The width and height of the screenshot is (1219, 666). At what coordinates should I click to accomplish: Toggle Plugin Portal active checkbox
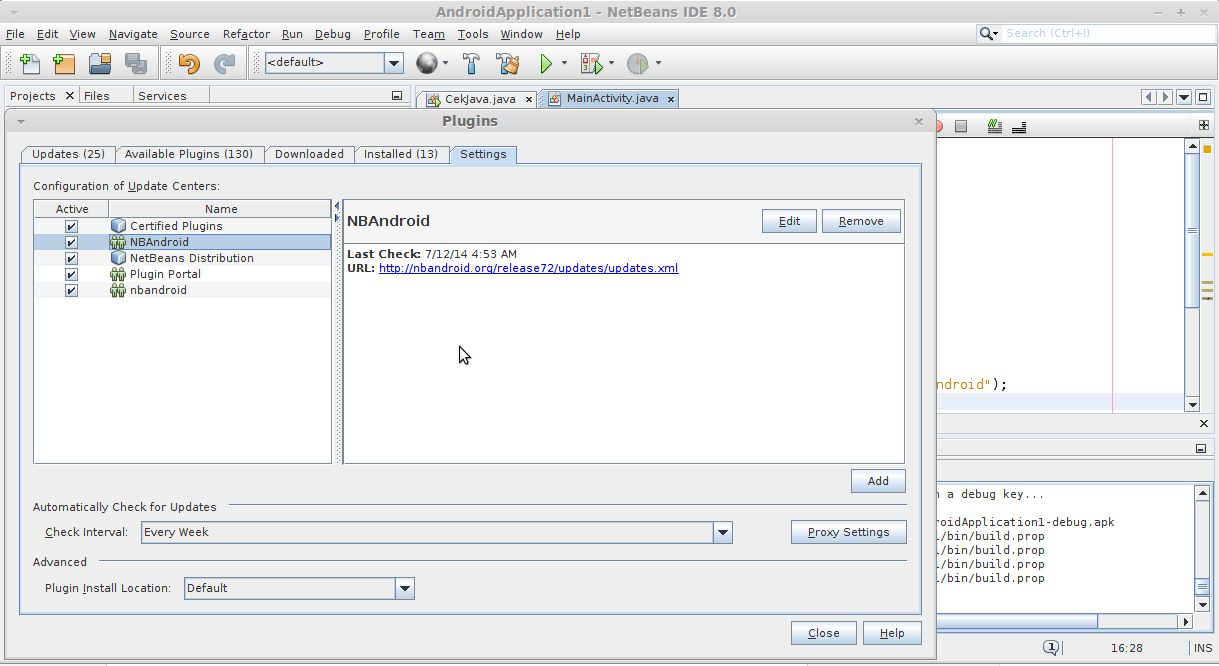[x=71, y=274]
